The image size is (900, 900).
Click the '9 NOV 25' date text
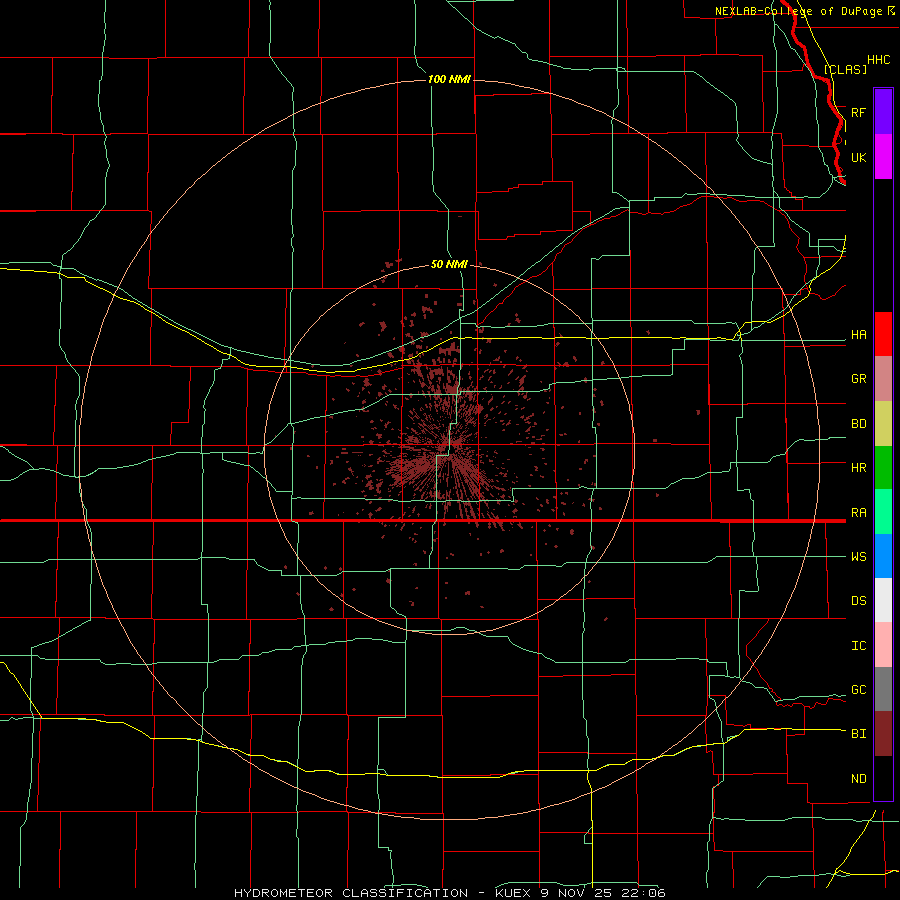577,893
